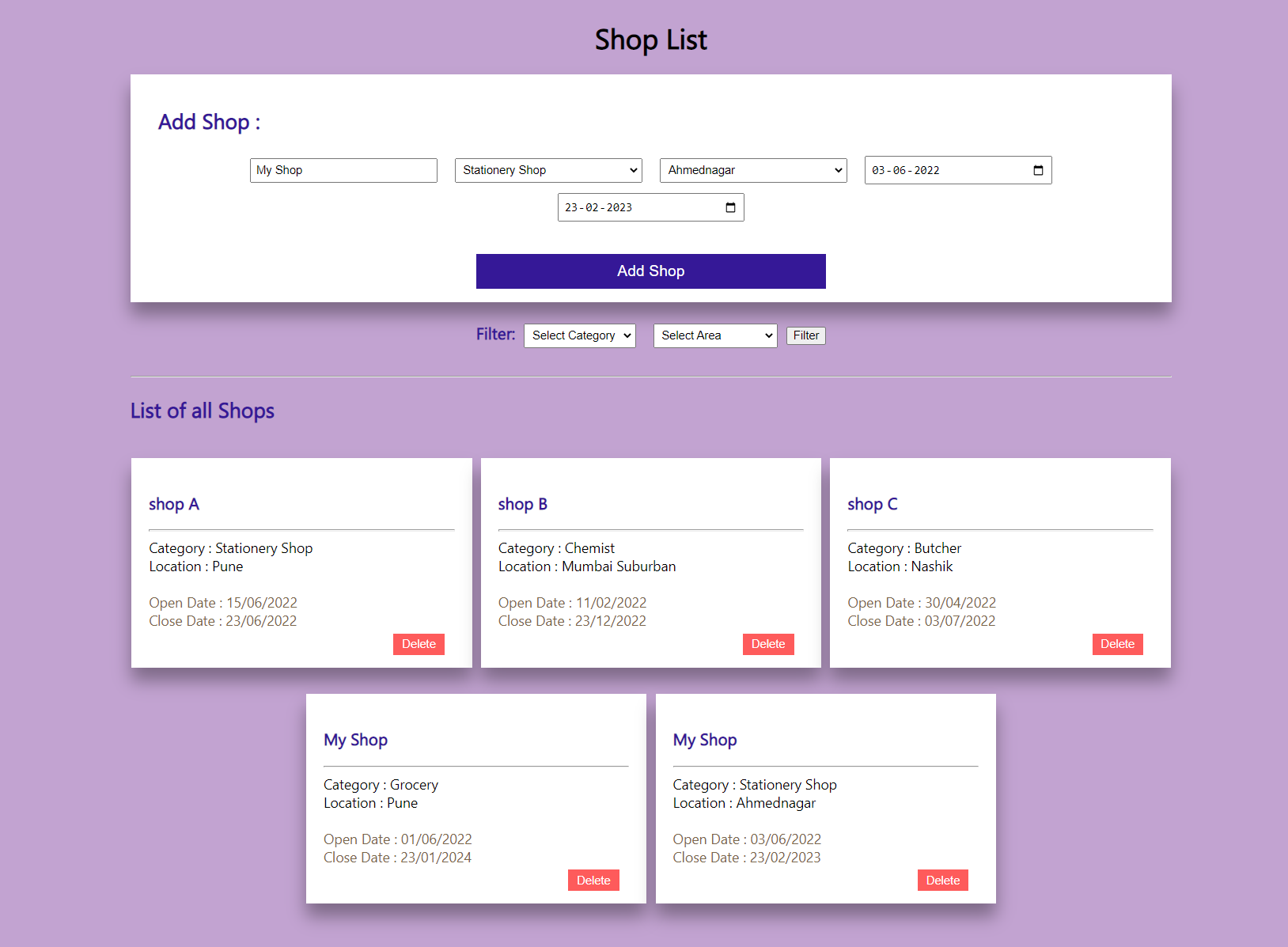The height and width of the screenshot is (947, 1288).
Task: Apply filters with the Filter button
Action: click(806, 335)
